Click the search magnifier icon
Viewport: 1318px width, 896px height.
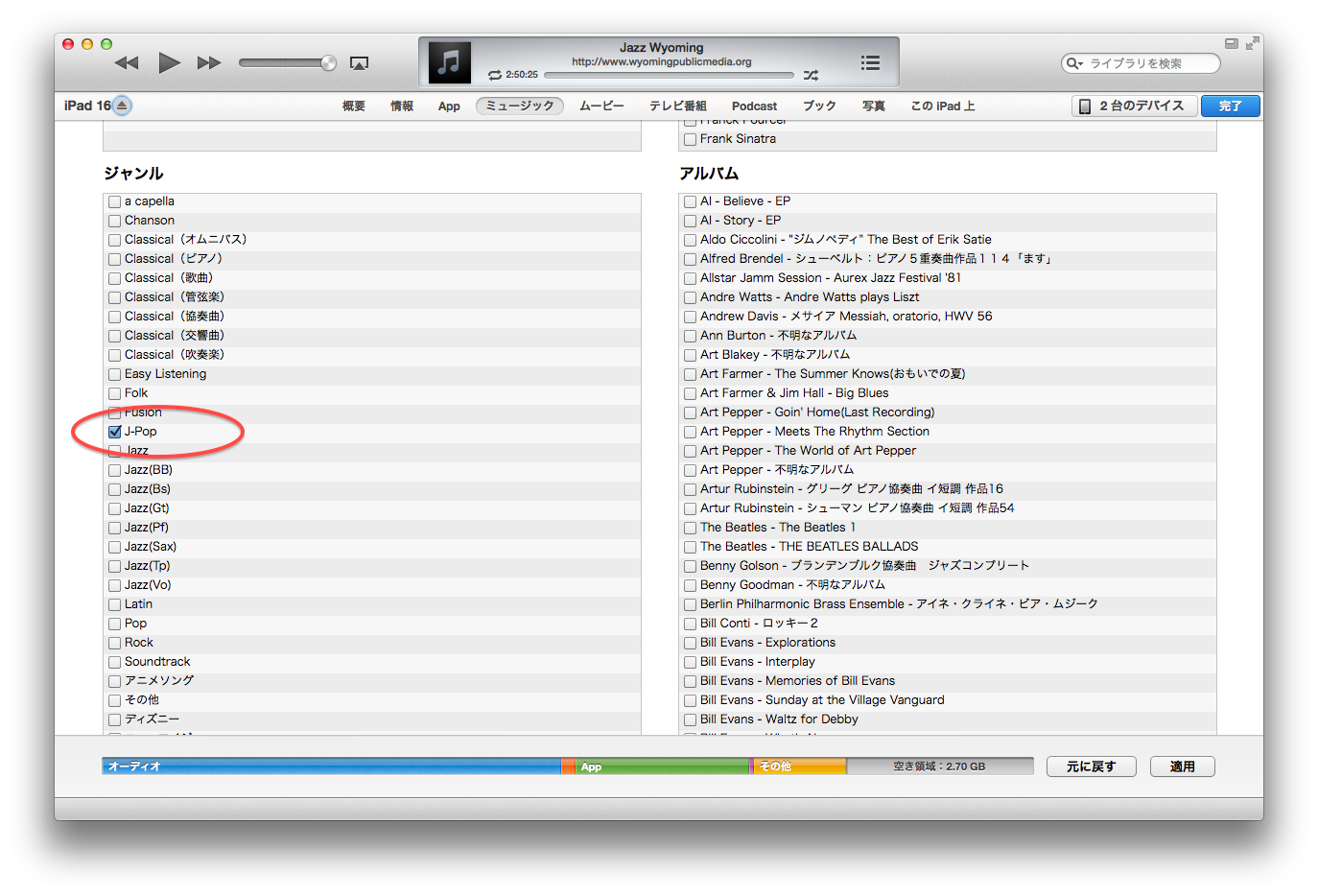click(x=1074, y=63)
